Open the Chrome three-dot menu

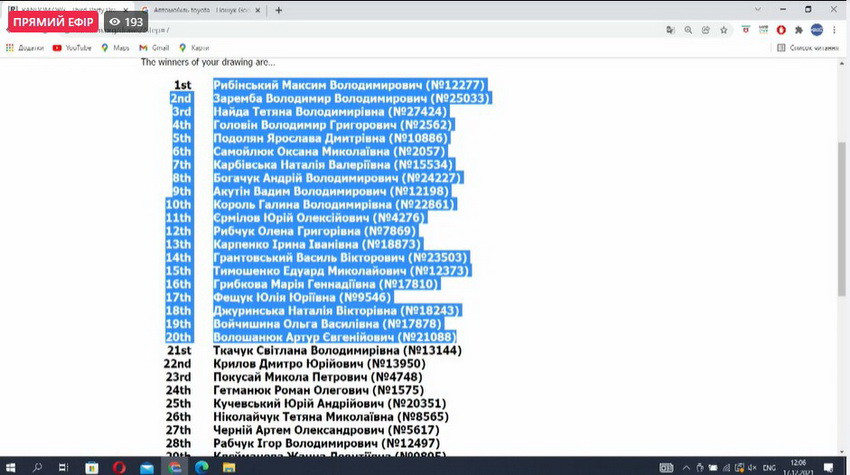coord(834,30)
